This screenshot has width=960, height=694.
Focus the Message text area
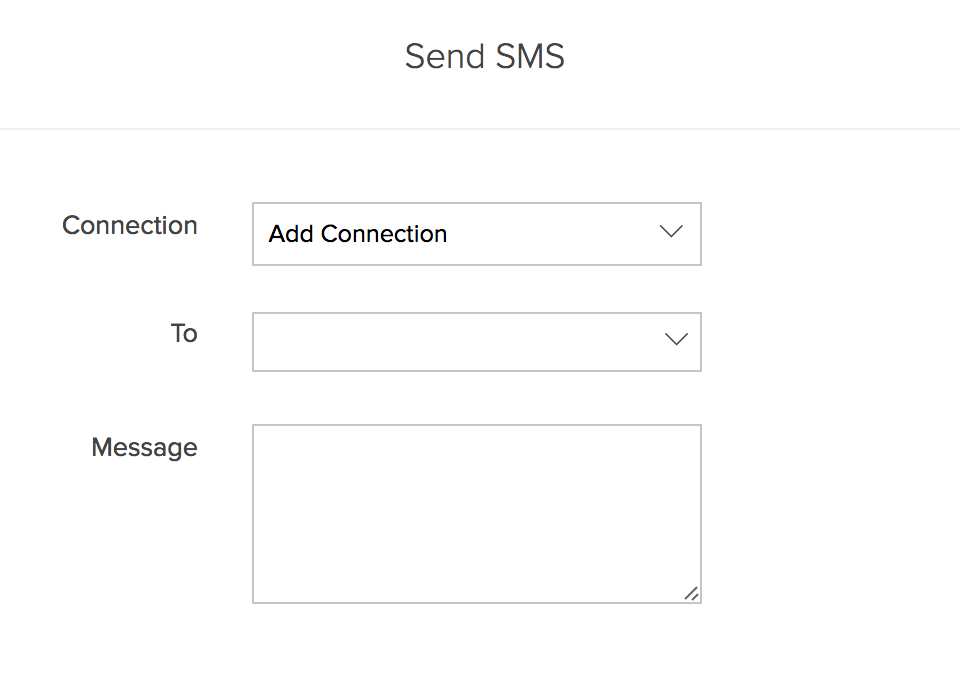coord(476,513)
